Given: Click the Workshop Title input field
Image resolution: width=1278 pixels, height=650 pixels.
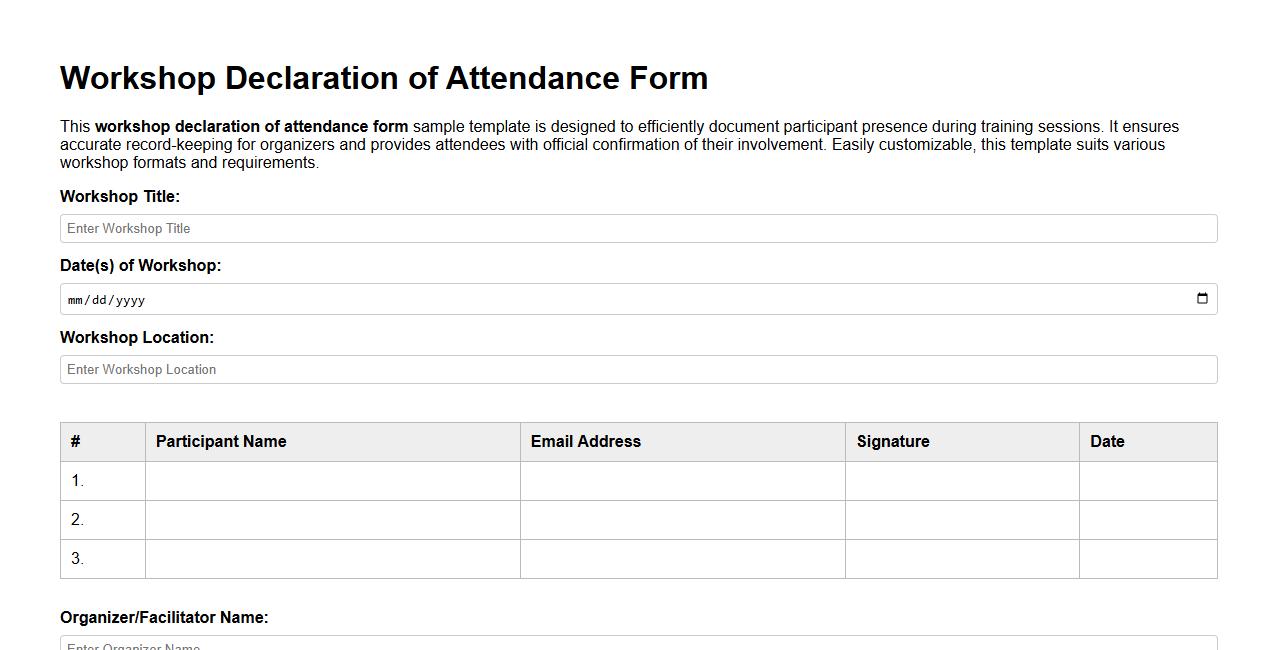Looking at the screenshot, I should pyautogui.click(x=639, y=228).
